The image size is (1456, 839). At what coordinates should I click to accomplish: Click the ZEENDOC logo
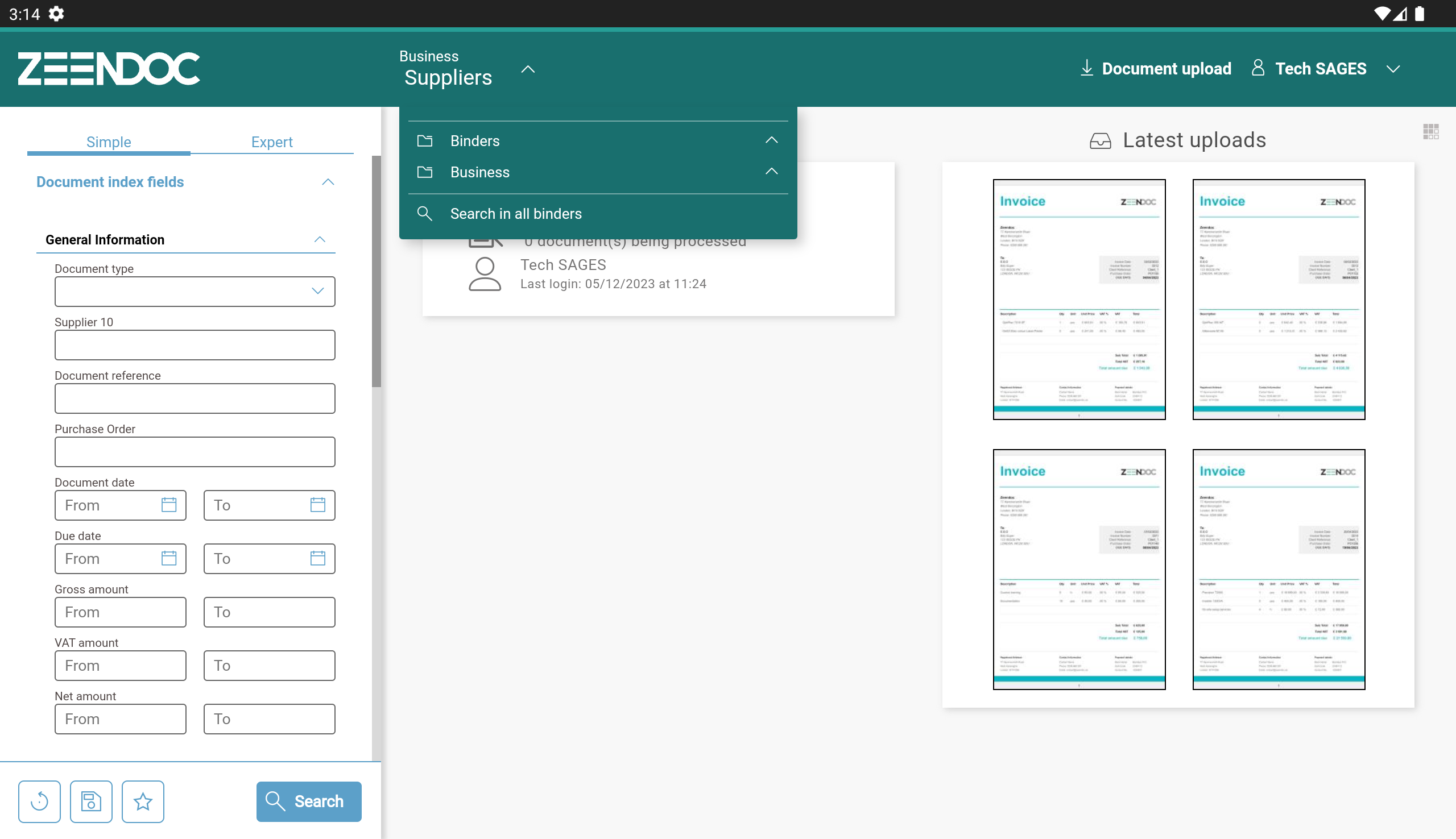109,69
